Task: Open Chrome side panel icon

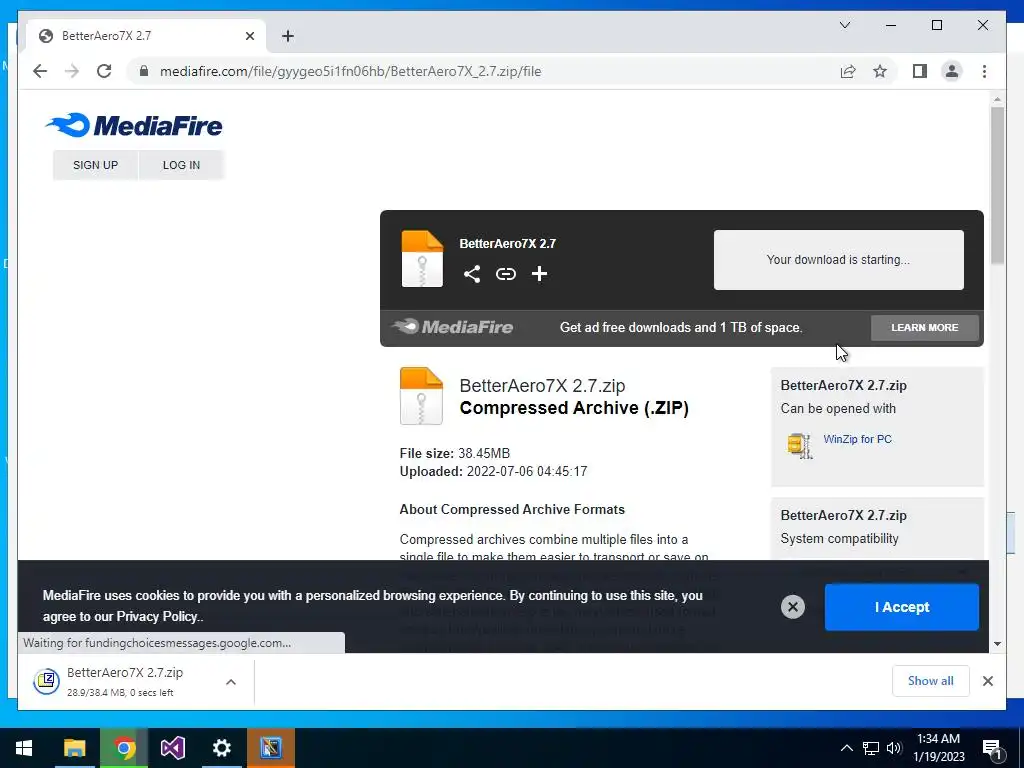Action: [920, 71]
